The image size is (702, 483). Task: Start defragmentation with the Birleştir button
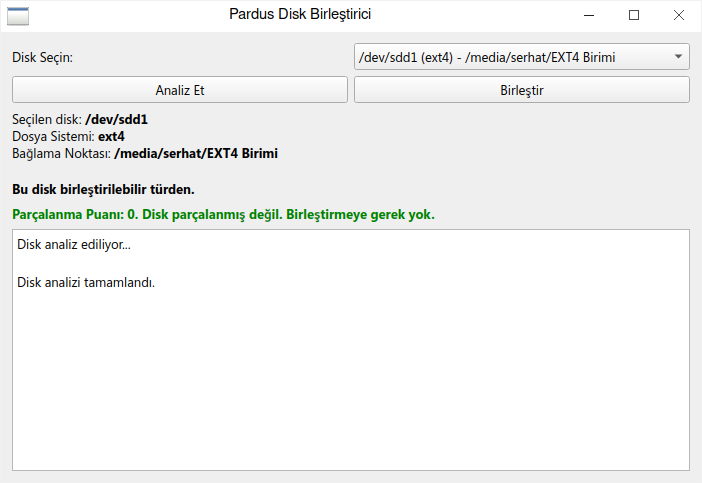tap(522, 90)
